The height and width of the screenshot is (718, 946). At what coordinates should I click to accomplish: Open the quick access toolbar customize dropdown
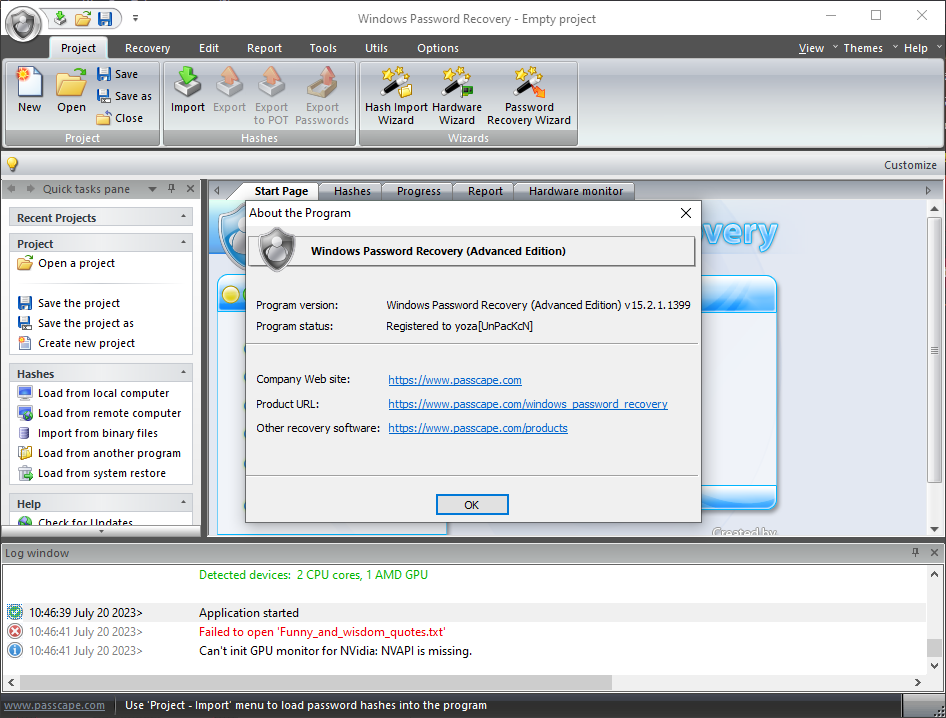click(136, 18)
